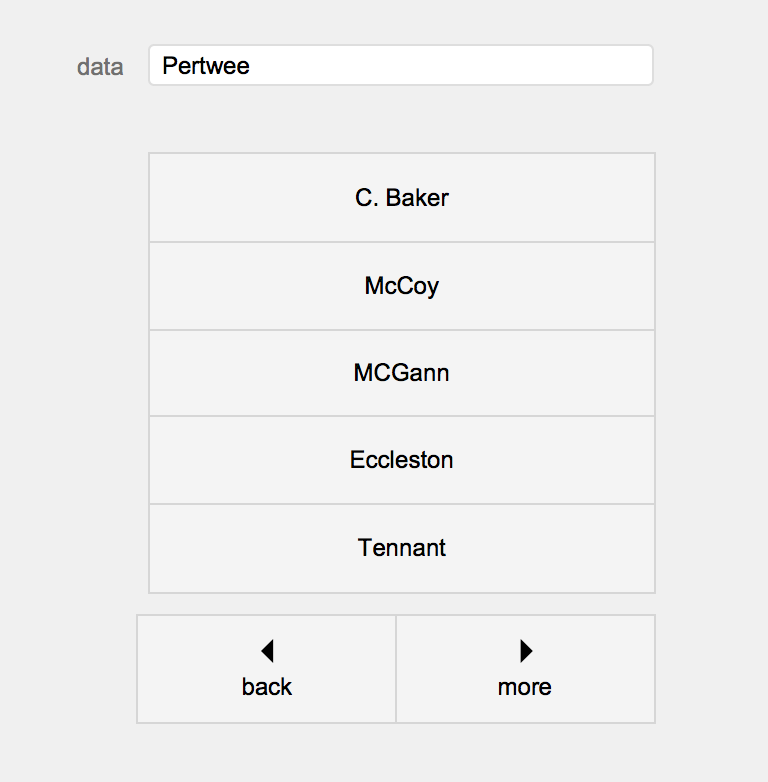Click the right-pointing triangle icon above more

[x=526, y=651]
